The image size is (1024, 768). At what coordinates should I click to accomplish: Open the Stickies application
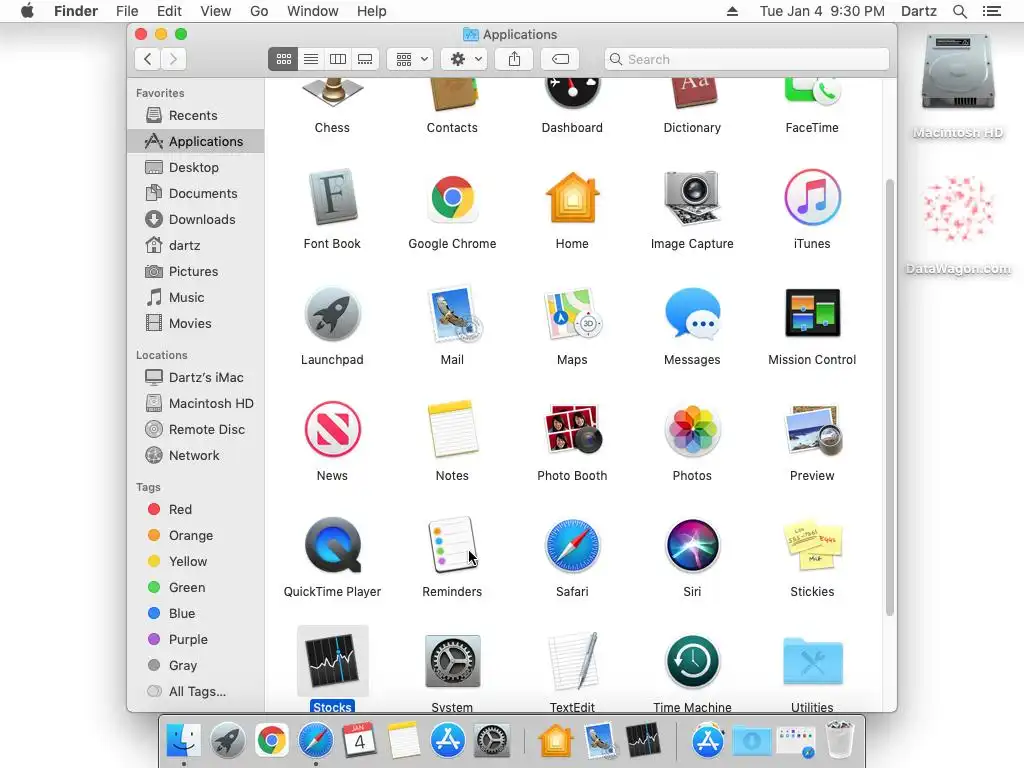pos(812,546)
